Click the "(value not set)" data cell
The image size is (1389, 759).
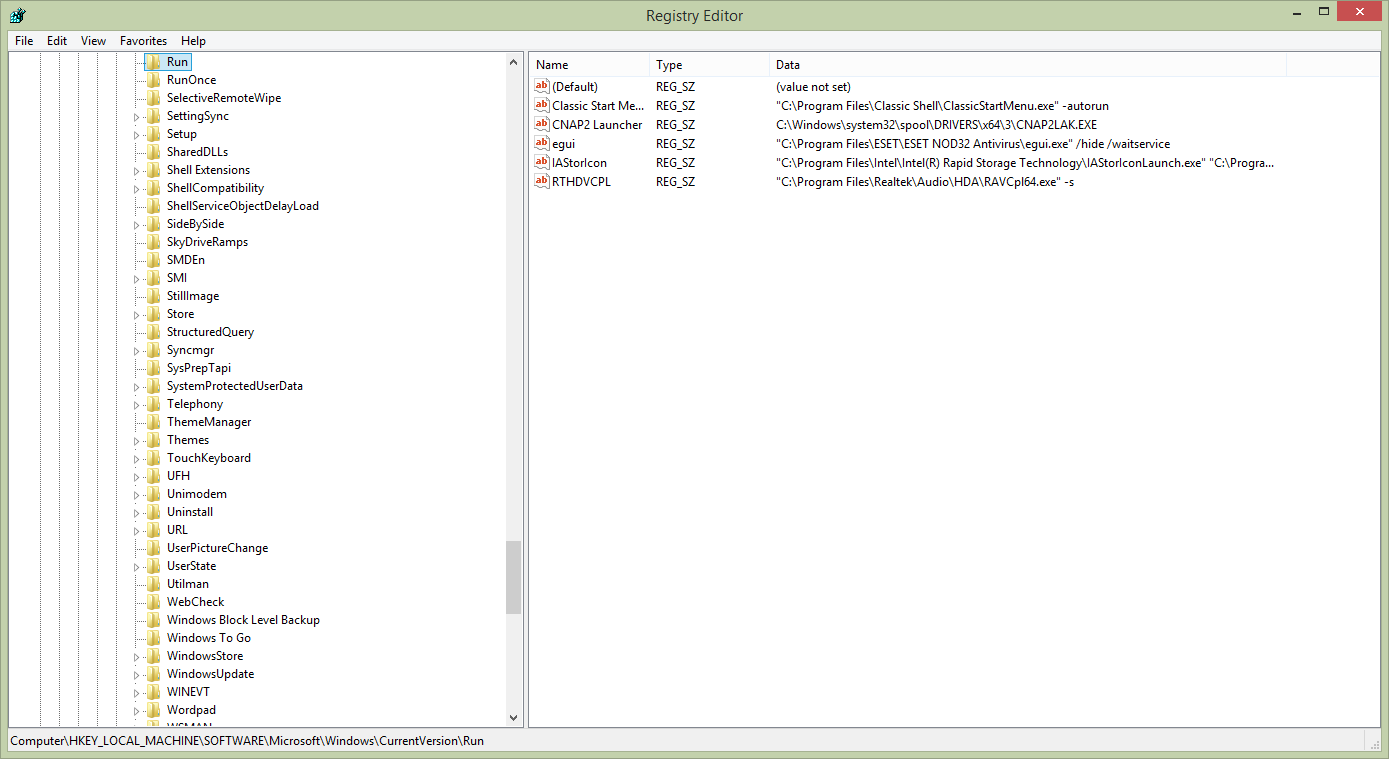coord(813,87)
